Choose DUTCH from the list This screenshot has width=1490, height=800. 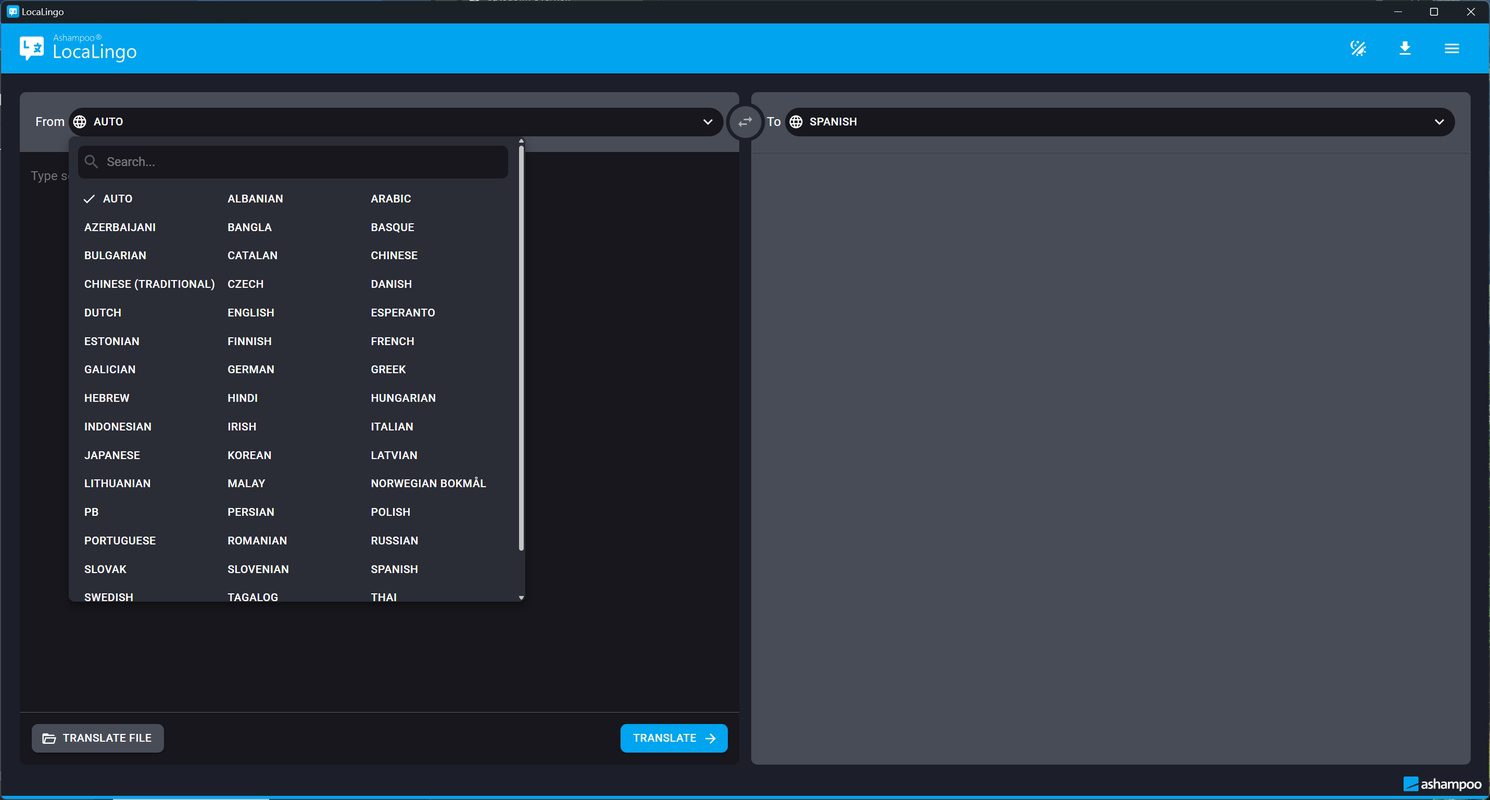103,313
